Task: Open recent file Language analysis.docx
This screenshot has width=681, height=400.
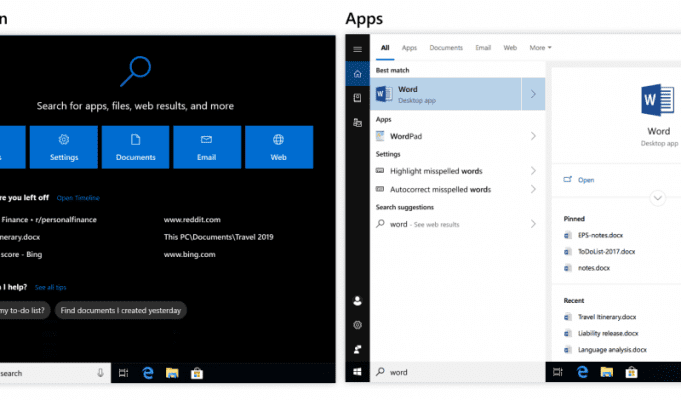Action: coord(612,350)
